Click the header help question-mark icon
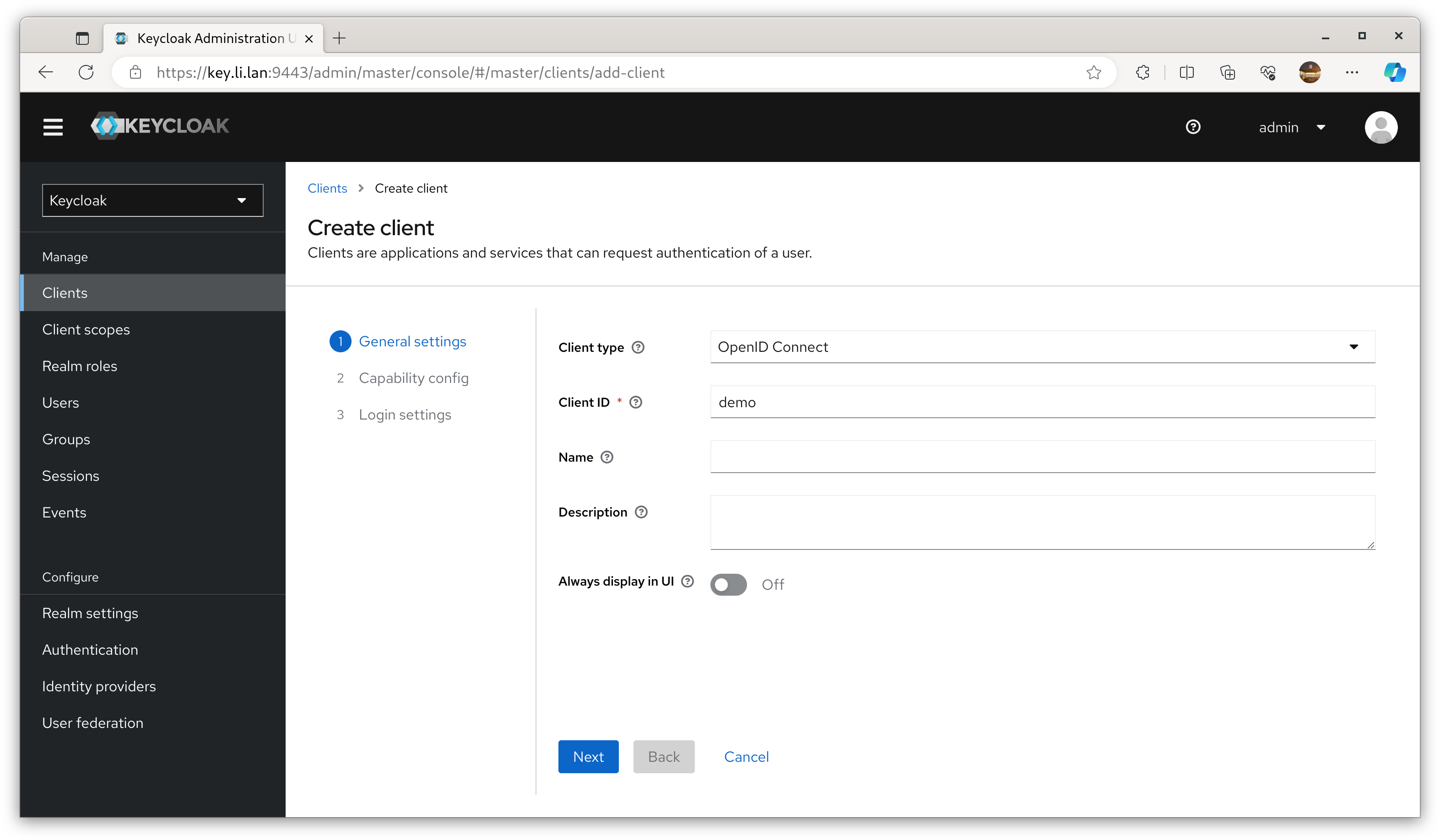The image size is (1440, 840). (x=1192, y=127)
